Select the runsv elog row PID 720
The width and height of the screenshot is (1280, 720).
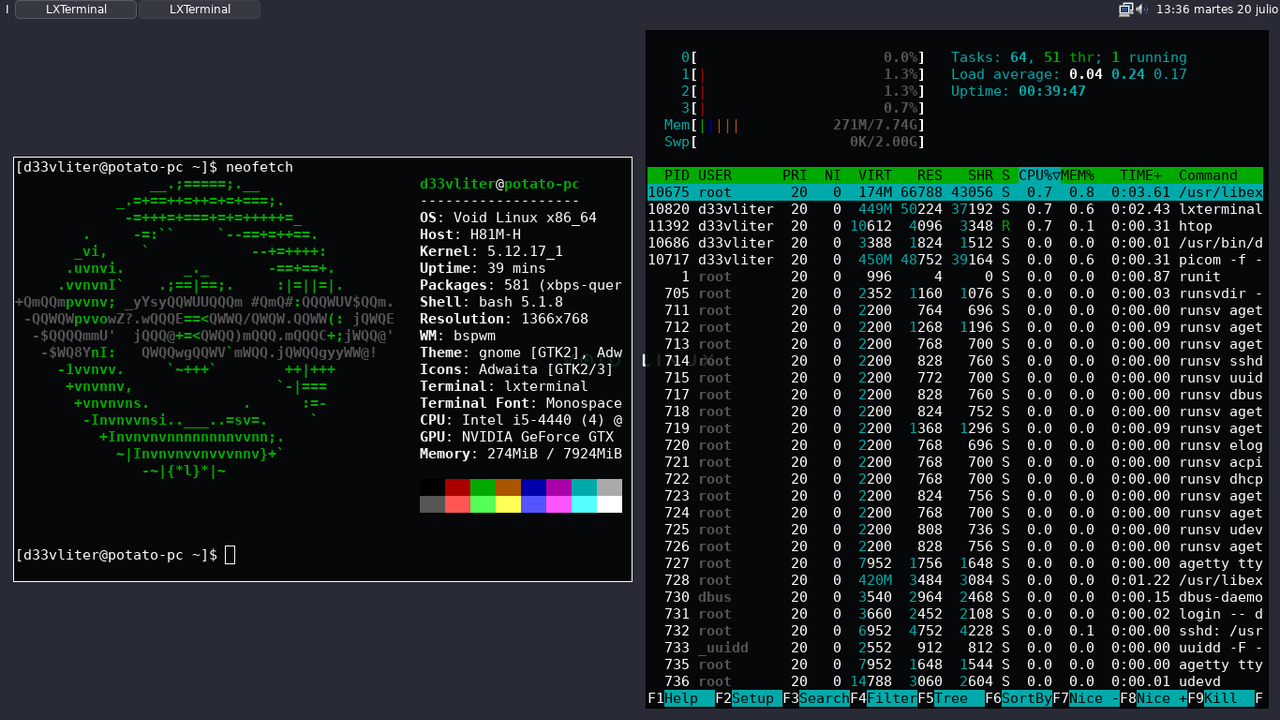955,445
